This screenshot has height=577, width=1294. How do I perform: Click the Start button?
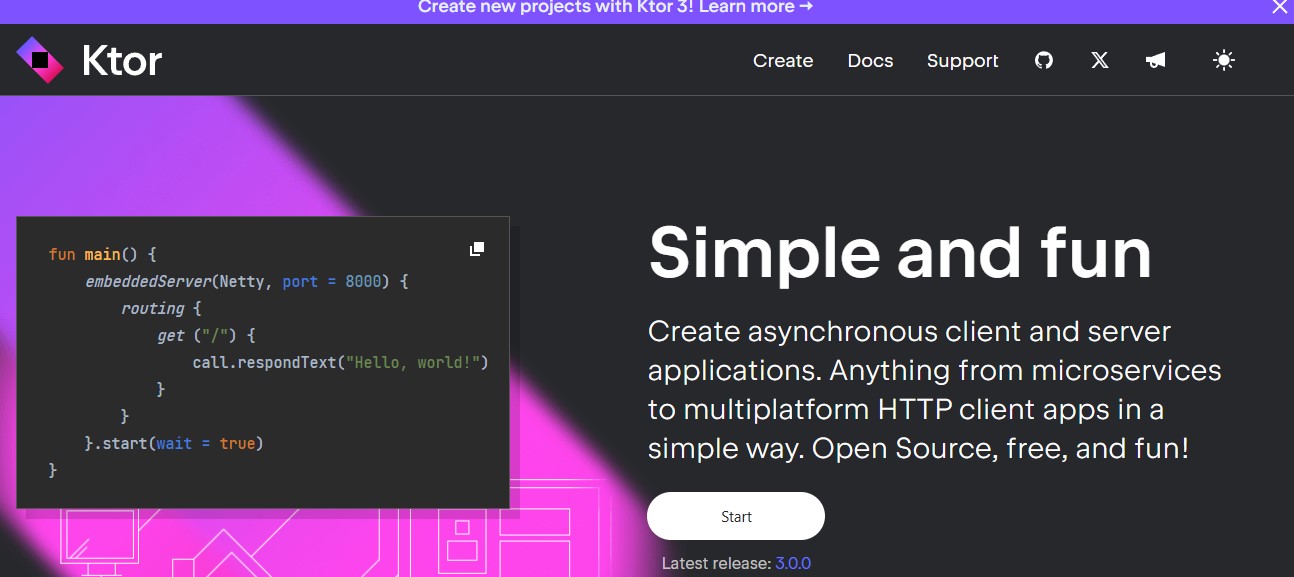click(x=736, y=516)
